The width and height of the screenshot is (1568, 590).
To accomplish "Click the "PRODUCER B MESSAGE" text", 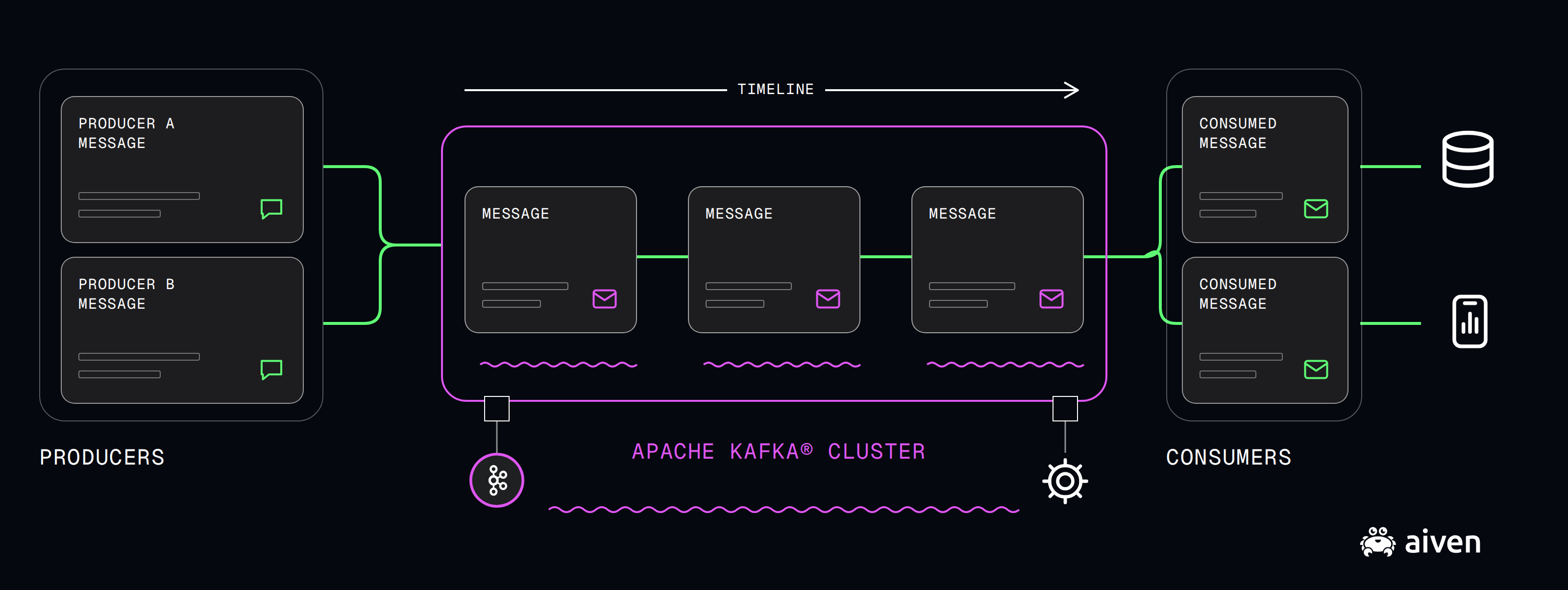I will point(126,294).
